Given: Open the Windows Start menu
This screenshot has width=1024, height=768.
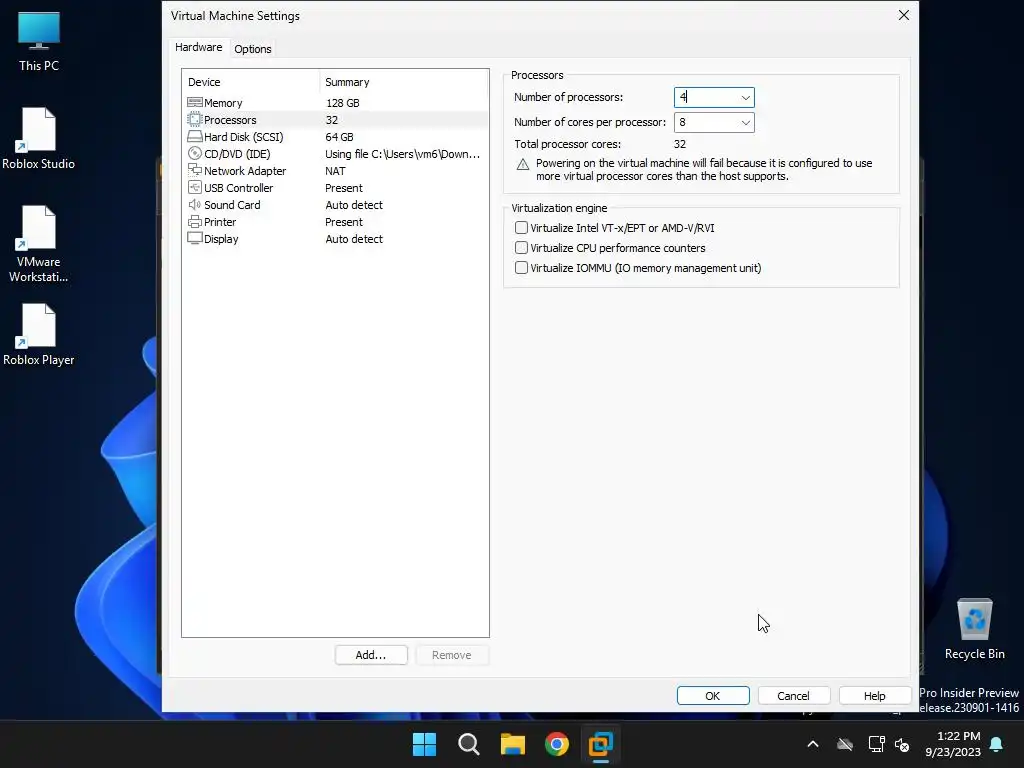Looking at the screenshot, I should 424,744.
